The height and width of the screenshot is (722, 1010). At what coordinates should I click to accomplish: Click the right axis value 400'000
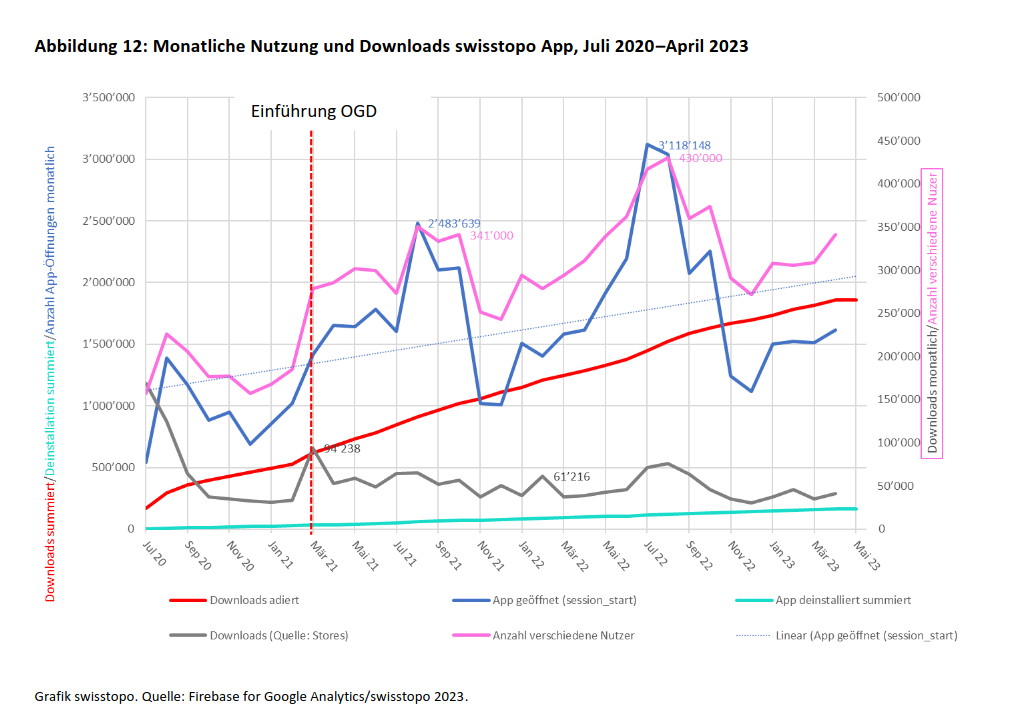[x=899, y=184]
